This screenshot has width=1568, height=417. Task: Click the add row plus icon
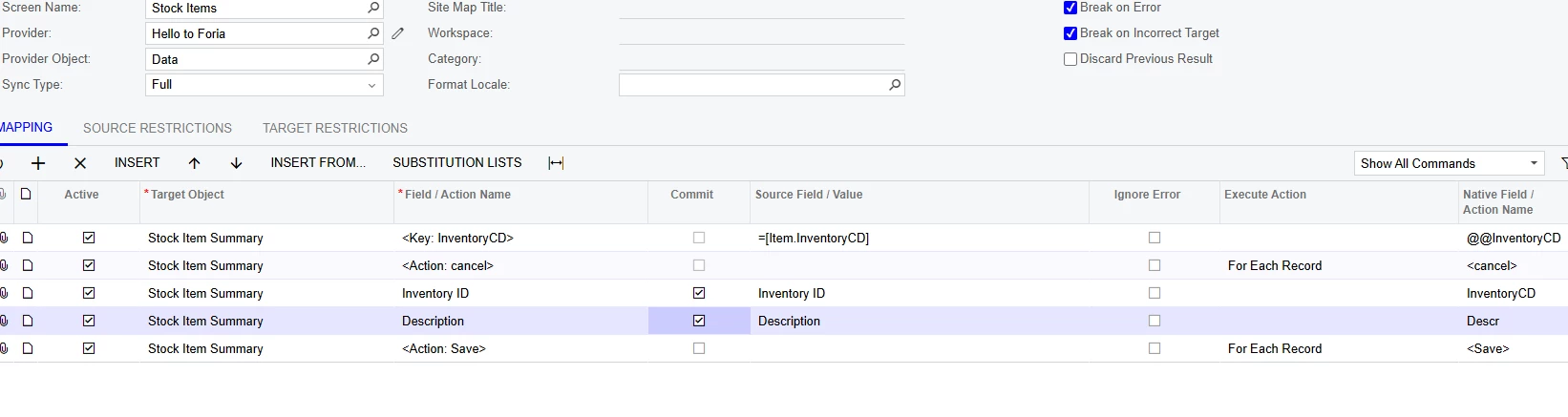click(x=38, y=163)
